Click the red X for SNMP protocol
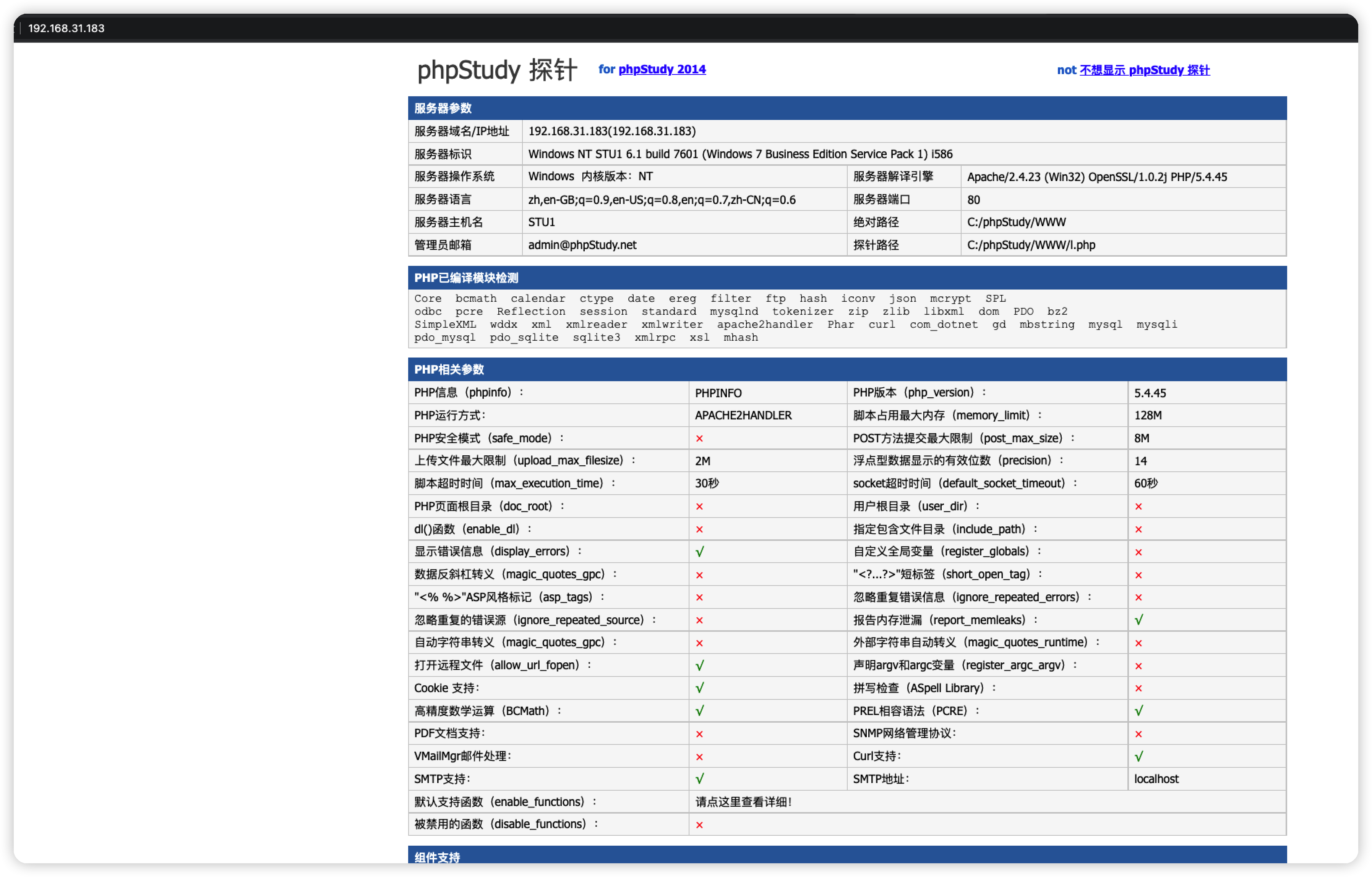 [1138, 734]
